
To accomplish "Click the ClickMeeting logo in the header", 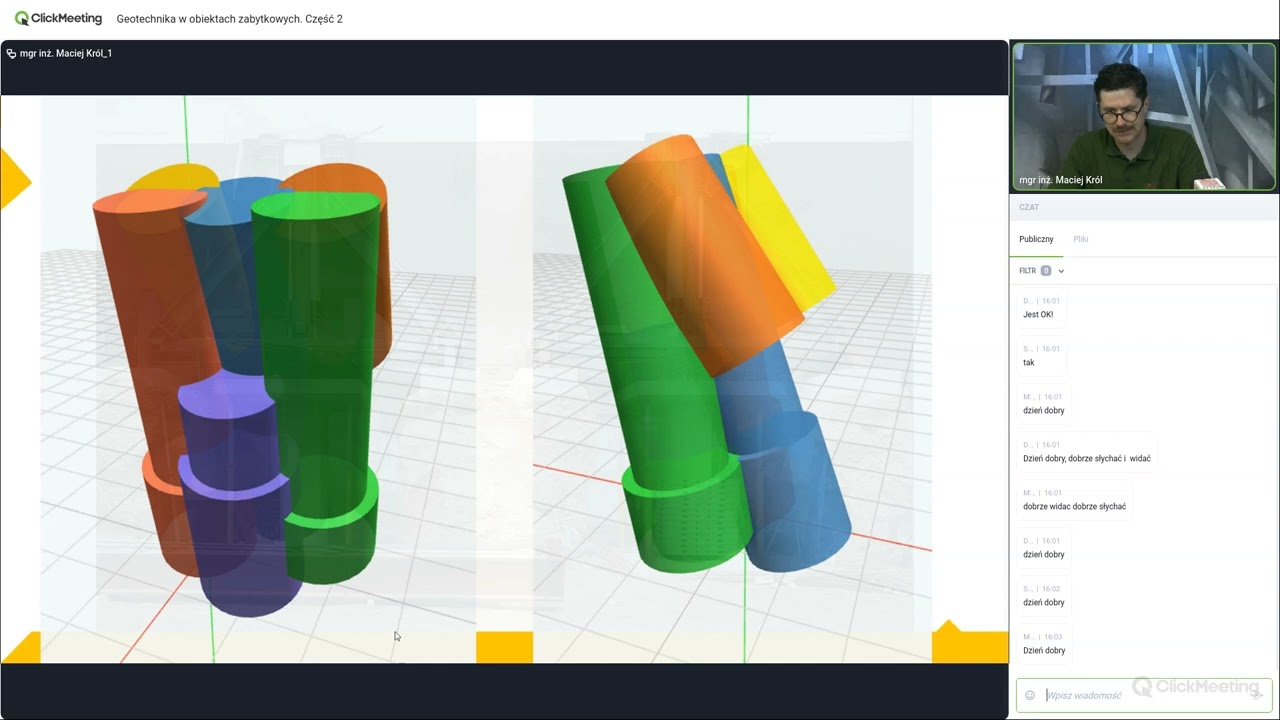I will click(x=58, y=18).
